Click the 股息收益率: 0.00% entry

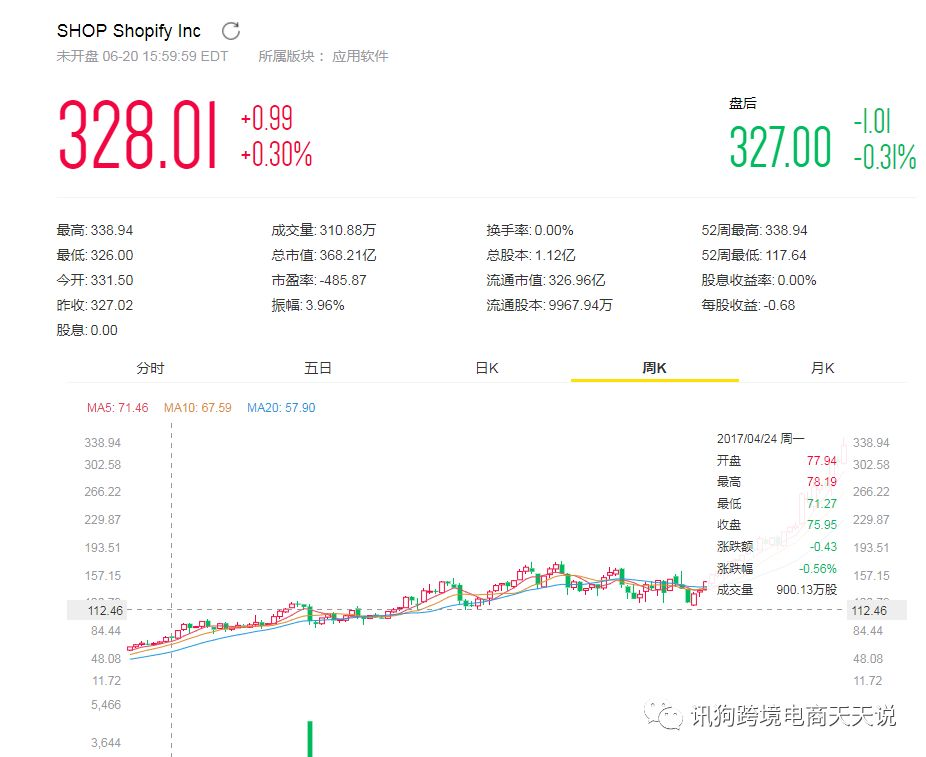point(759,280)
